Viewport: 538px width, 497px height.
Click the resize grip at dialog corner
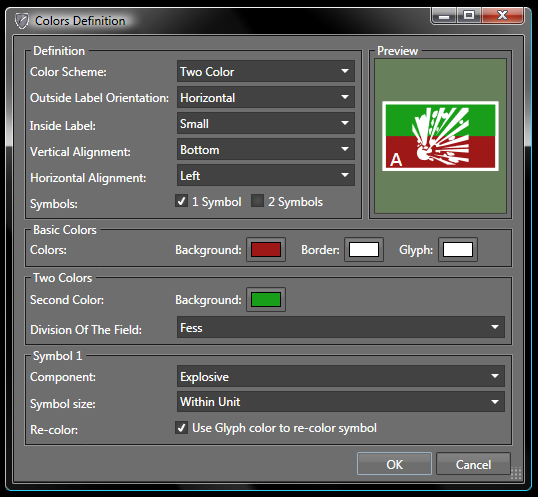coord(516,473)
